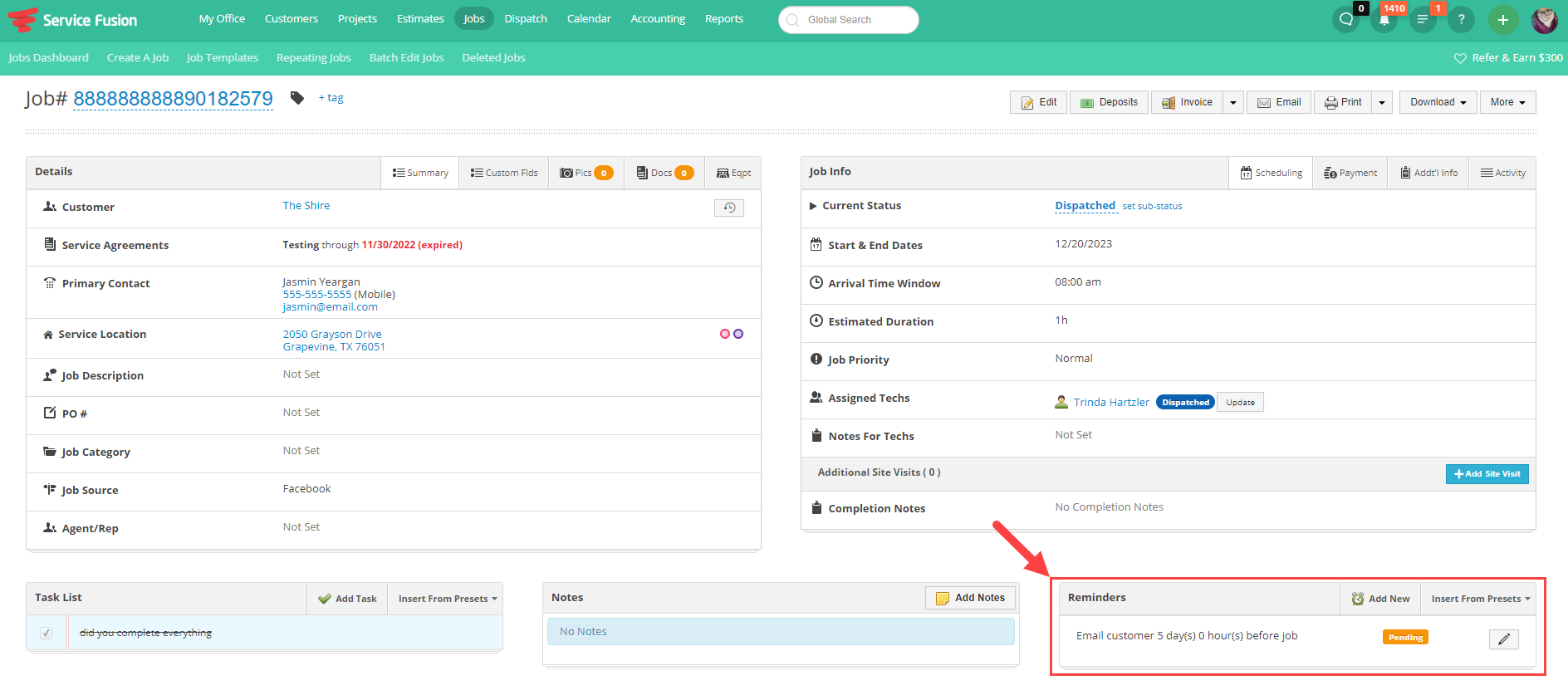The image size is (1568, 690).
Task: Open the Invoice dropdown arrow
Action: (x=1233, y=102)
